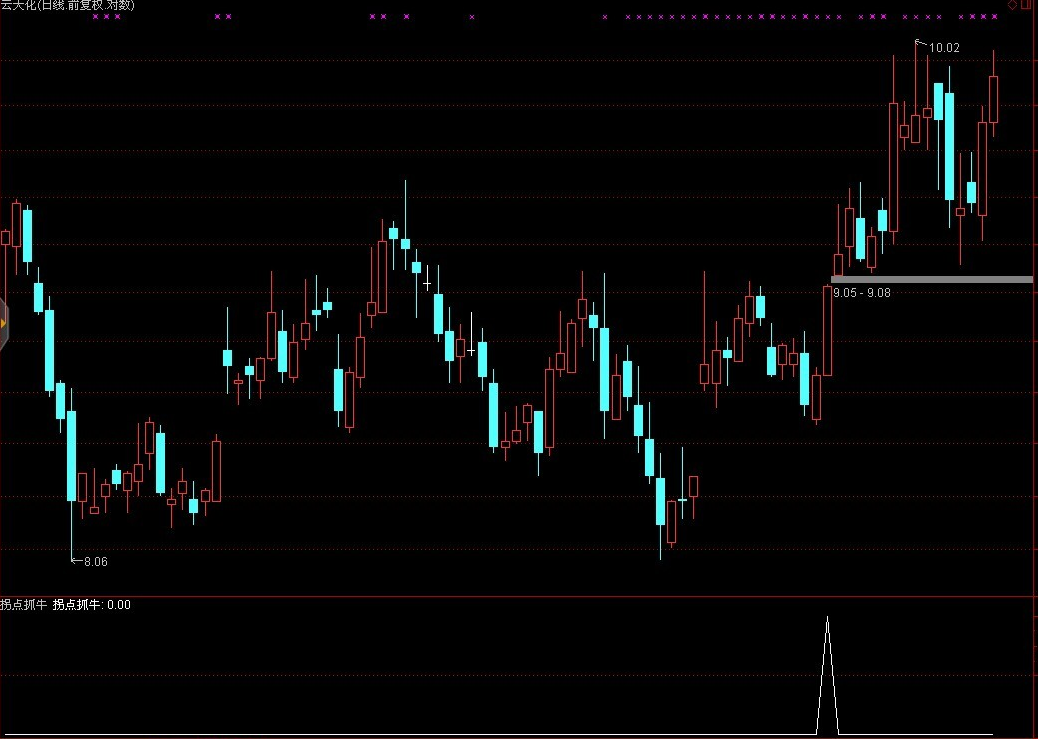The image size is (1038, 739).
Task: Click the white signal spike in indicator panel
Action: [x=827, y=675]
